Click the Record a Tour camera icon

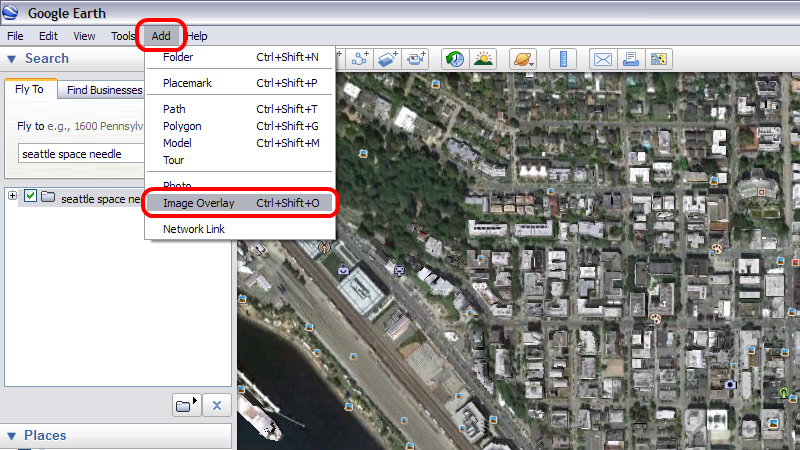415,59
